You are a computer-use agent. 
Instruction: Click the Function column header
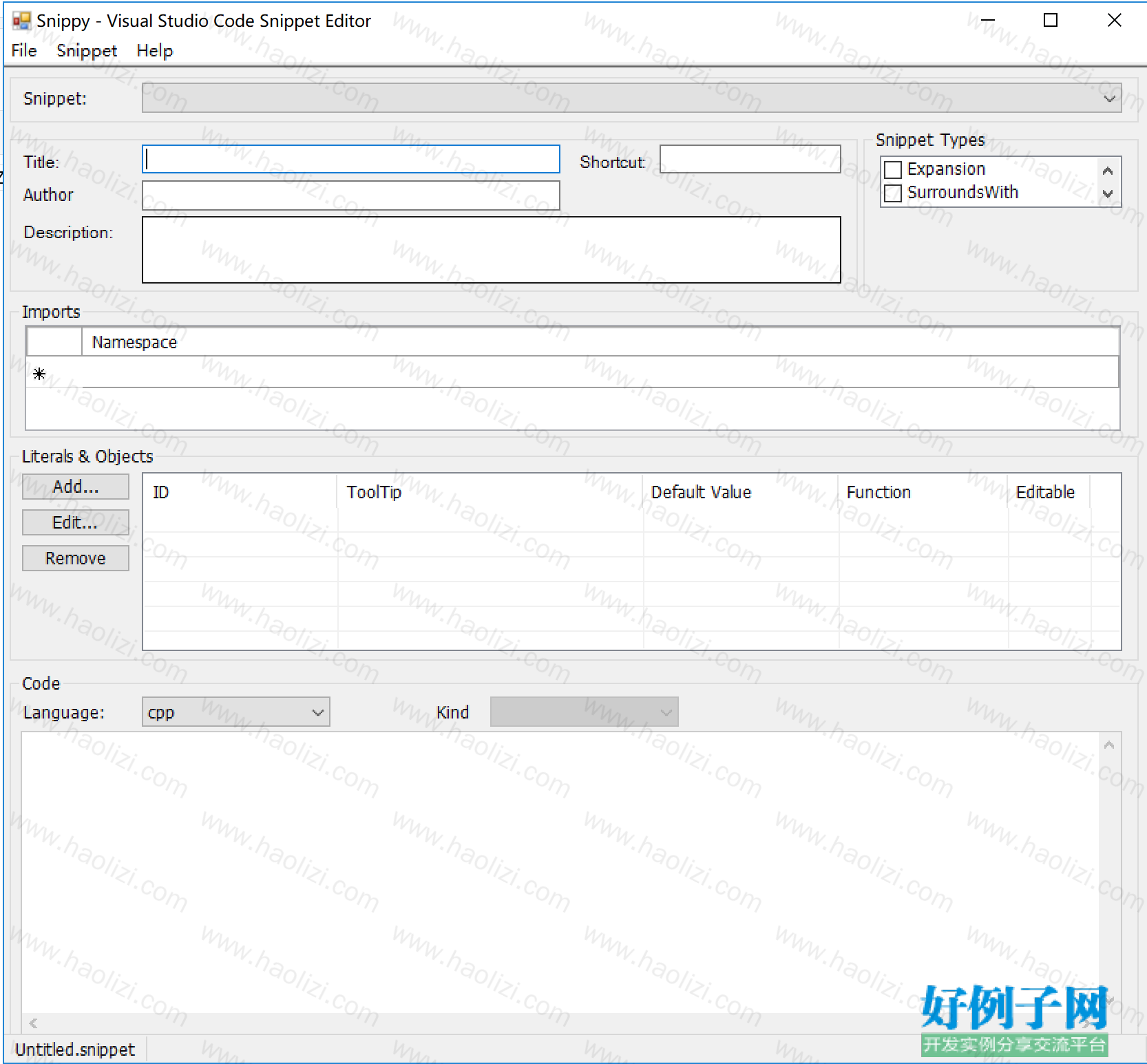(x=923, y=492)
